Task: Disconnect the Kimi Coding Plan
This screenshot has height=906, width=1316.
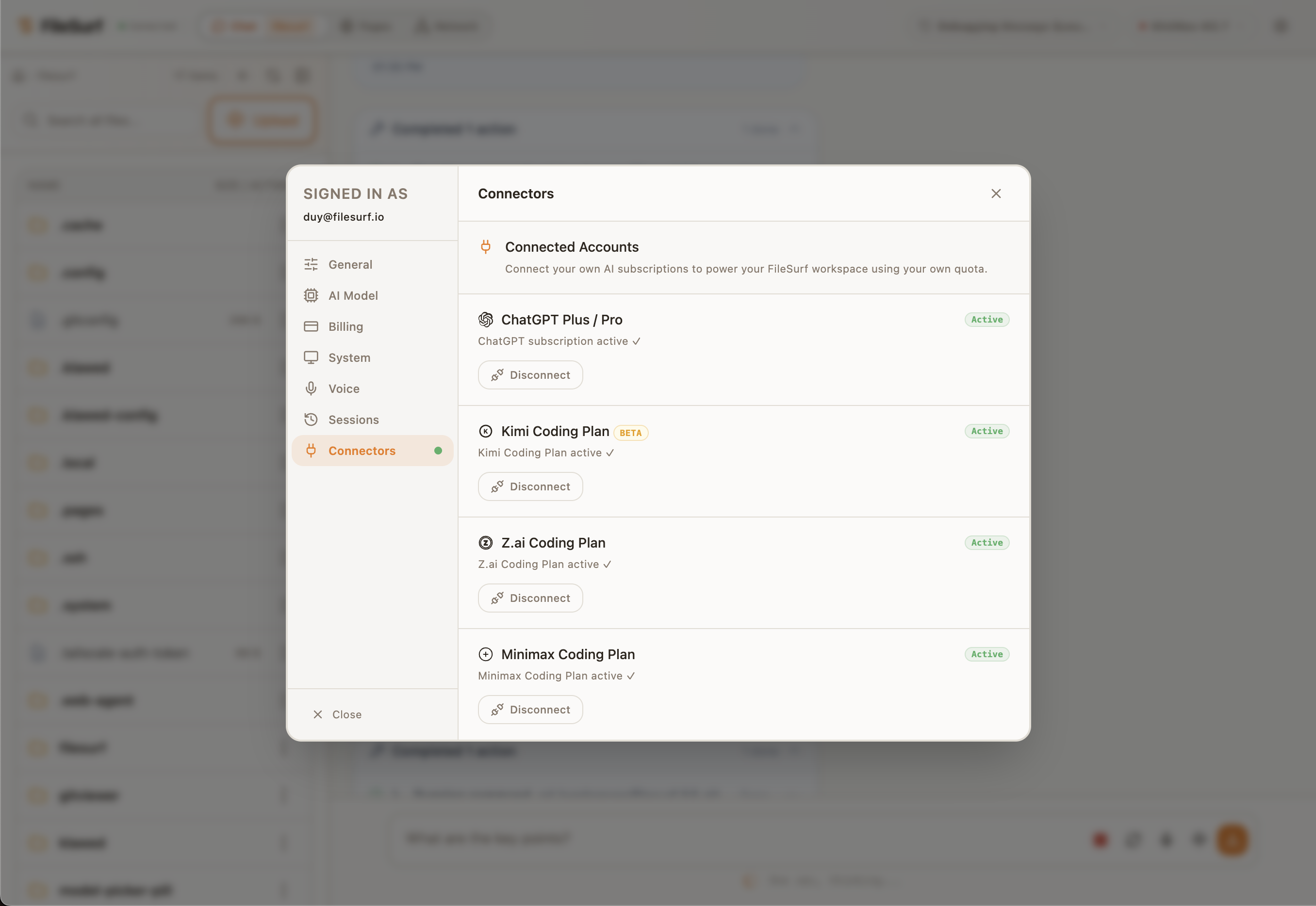Action: tap(530, 486)
